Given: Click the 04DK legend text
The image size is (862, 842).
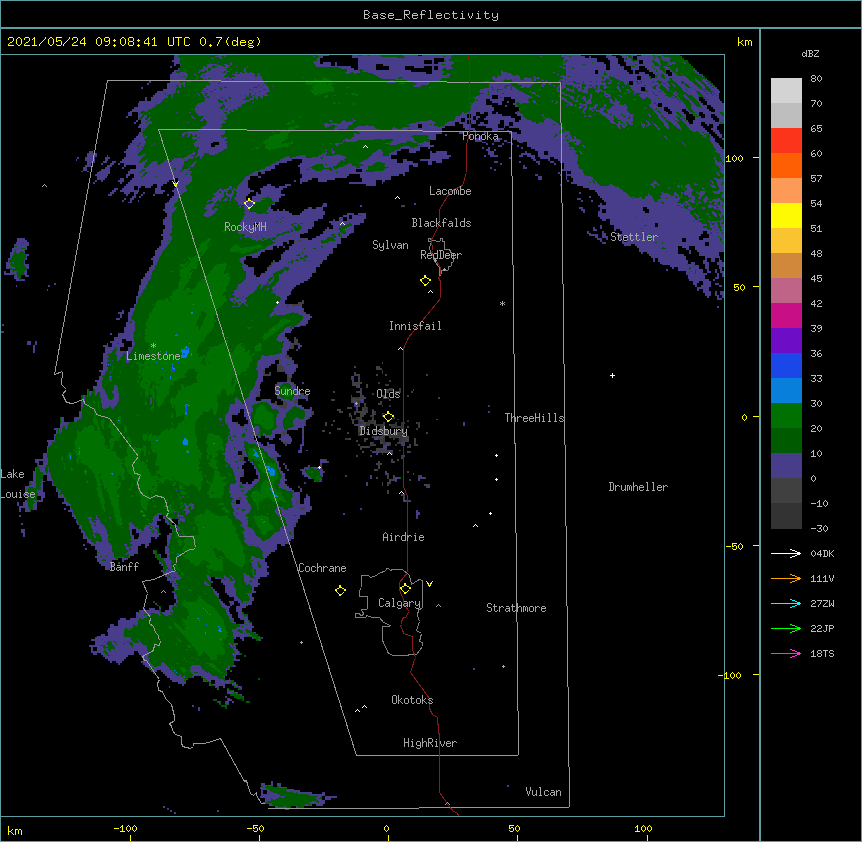Looking at the screenshot, I should point(822,553).
